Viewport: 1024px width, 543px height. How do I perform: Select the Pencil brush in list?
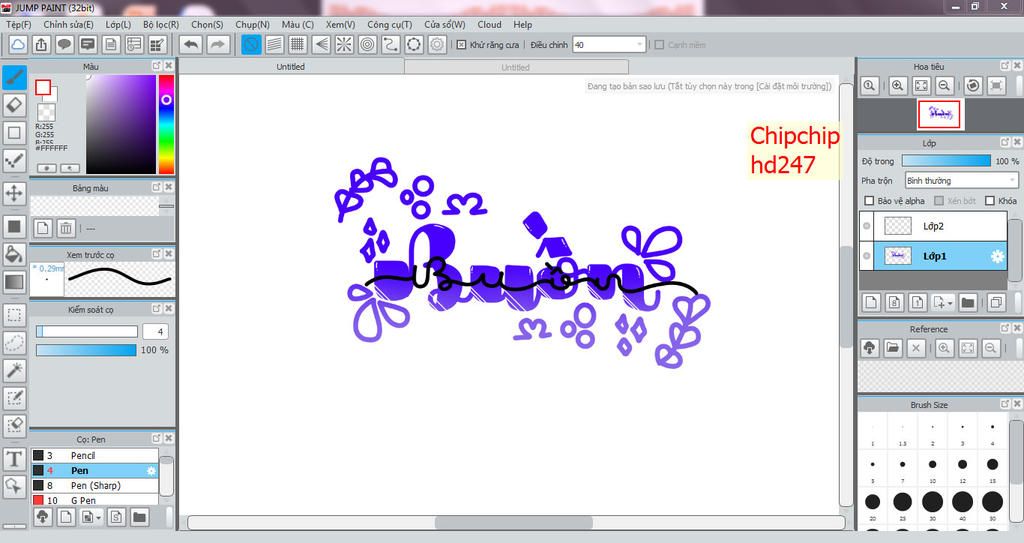[95, 455]
